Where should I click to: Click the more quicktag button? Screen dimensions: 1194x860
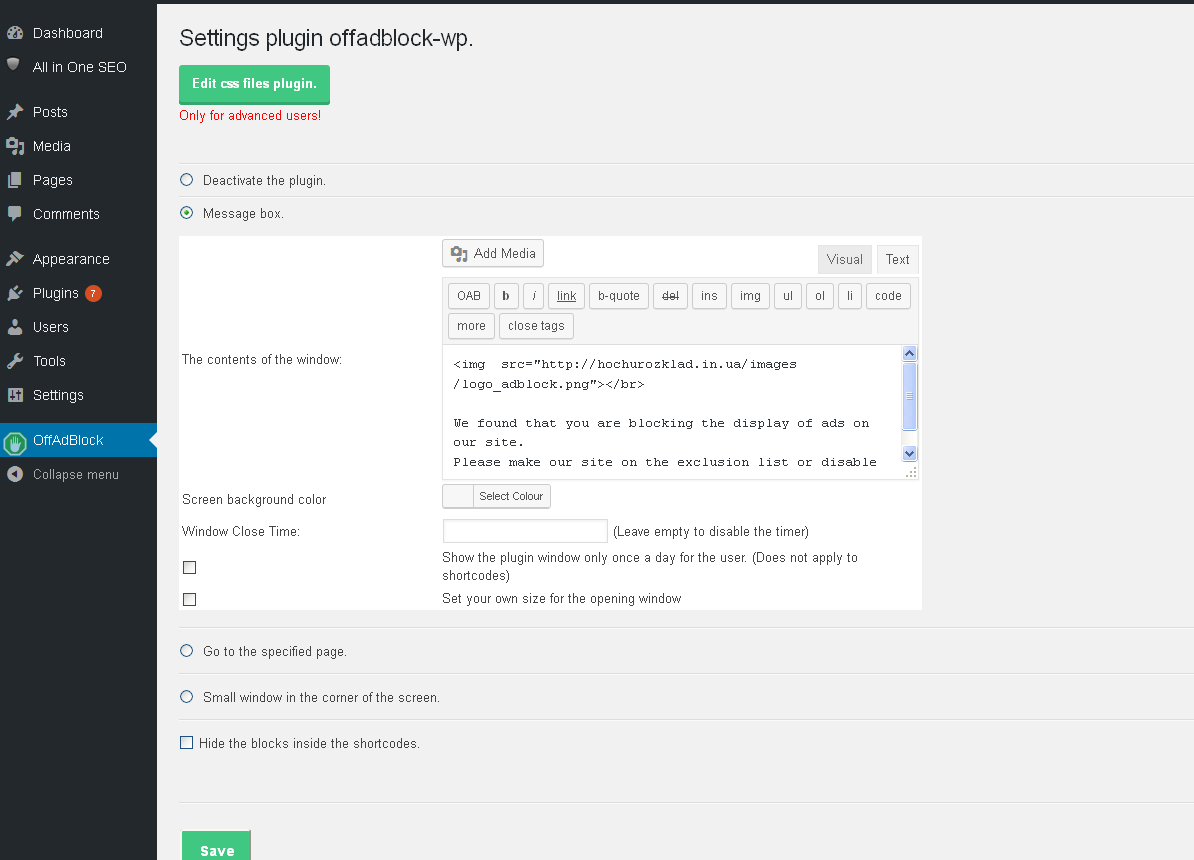click(x=471, y=326)
